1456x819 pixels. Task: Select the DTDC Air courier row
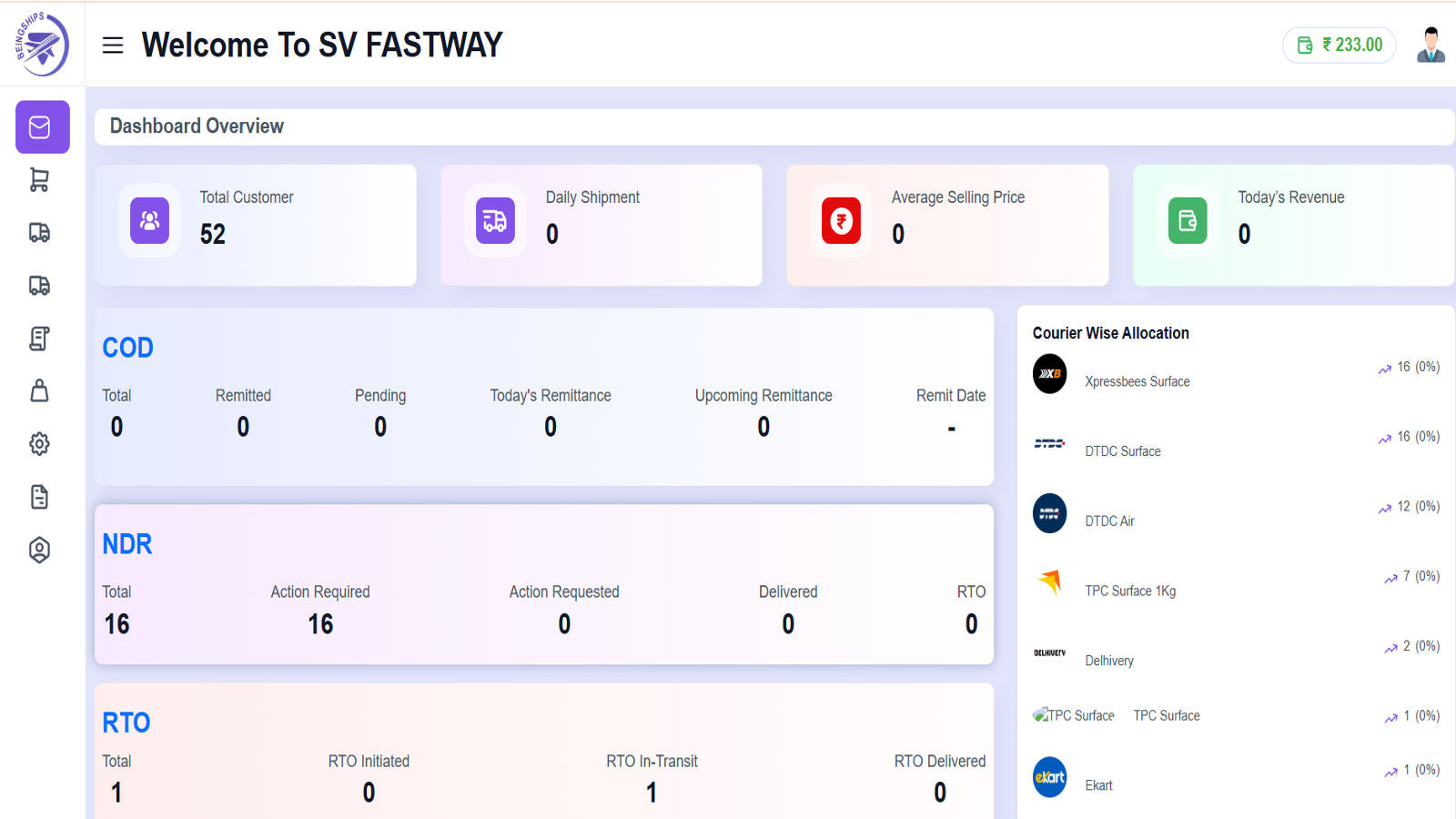pyautogui.click(x=1236, y=514)
